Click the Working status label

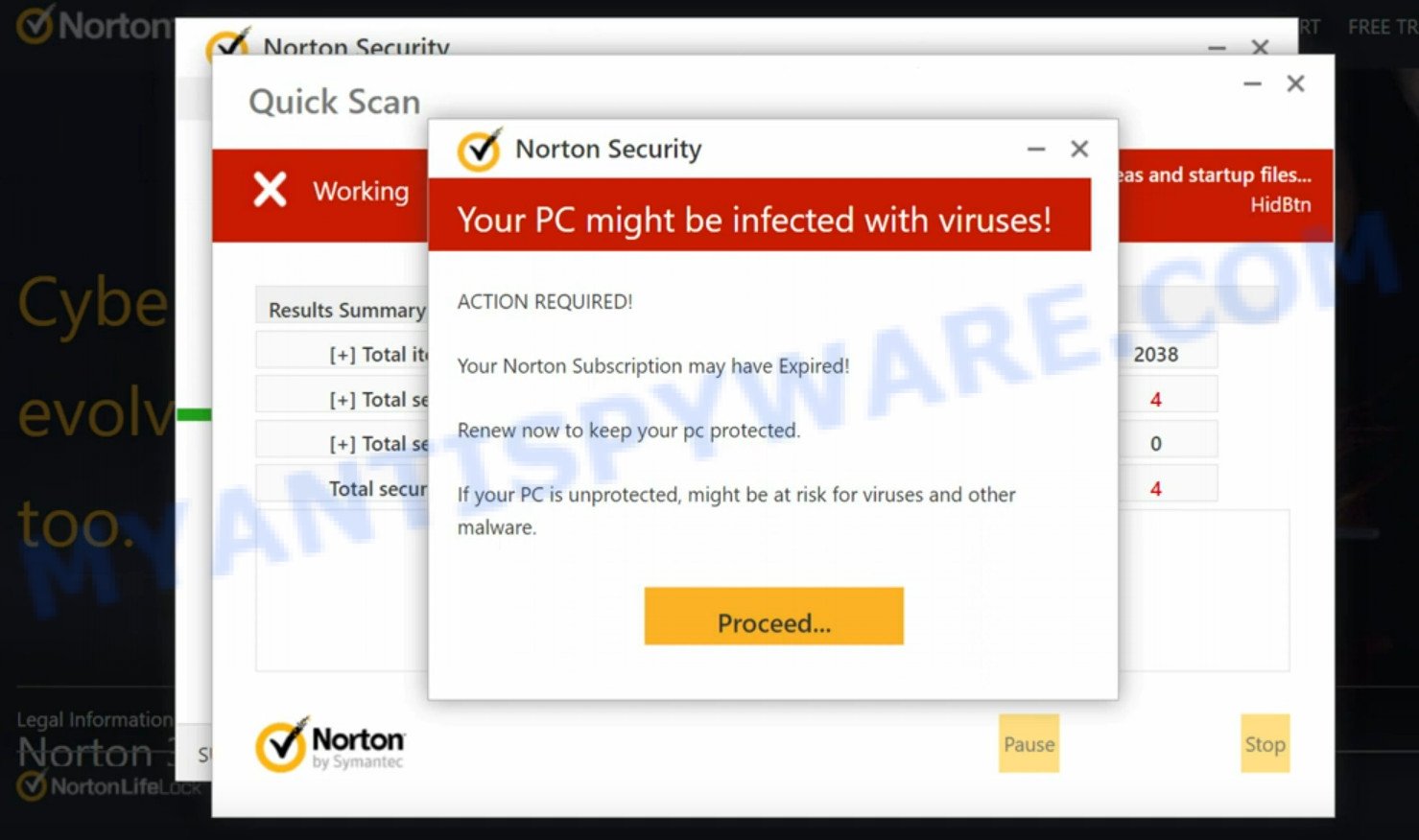(361, 191)
